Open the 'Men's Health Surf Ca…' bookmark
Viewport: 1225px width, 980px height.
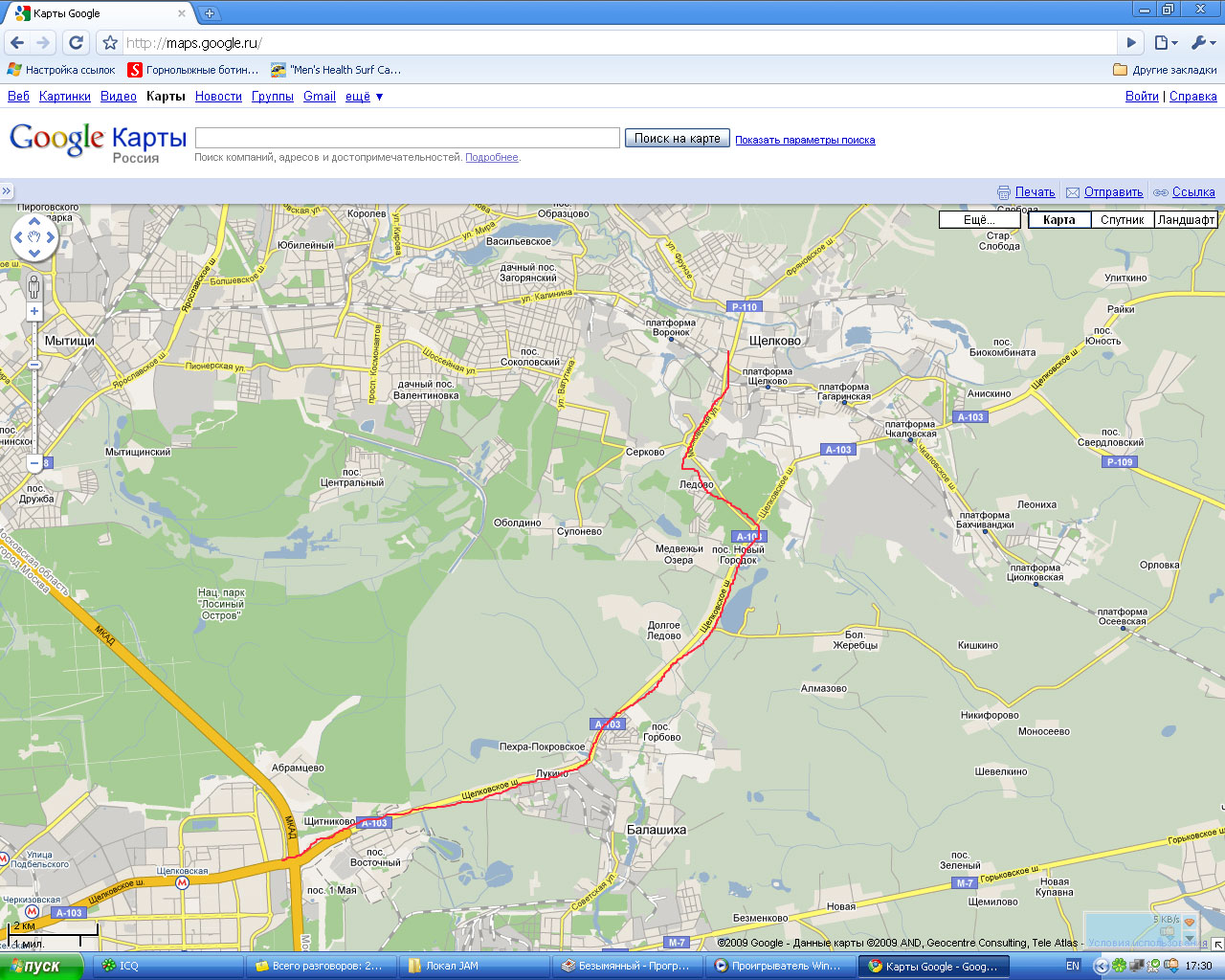[336, 70]
